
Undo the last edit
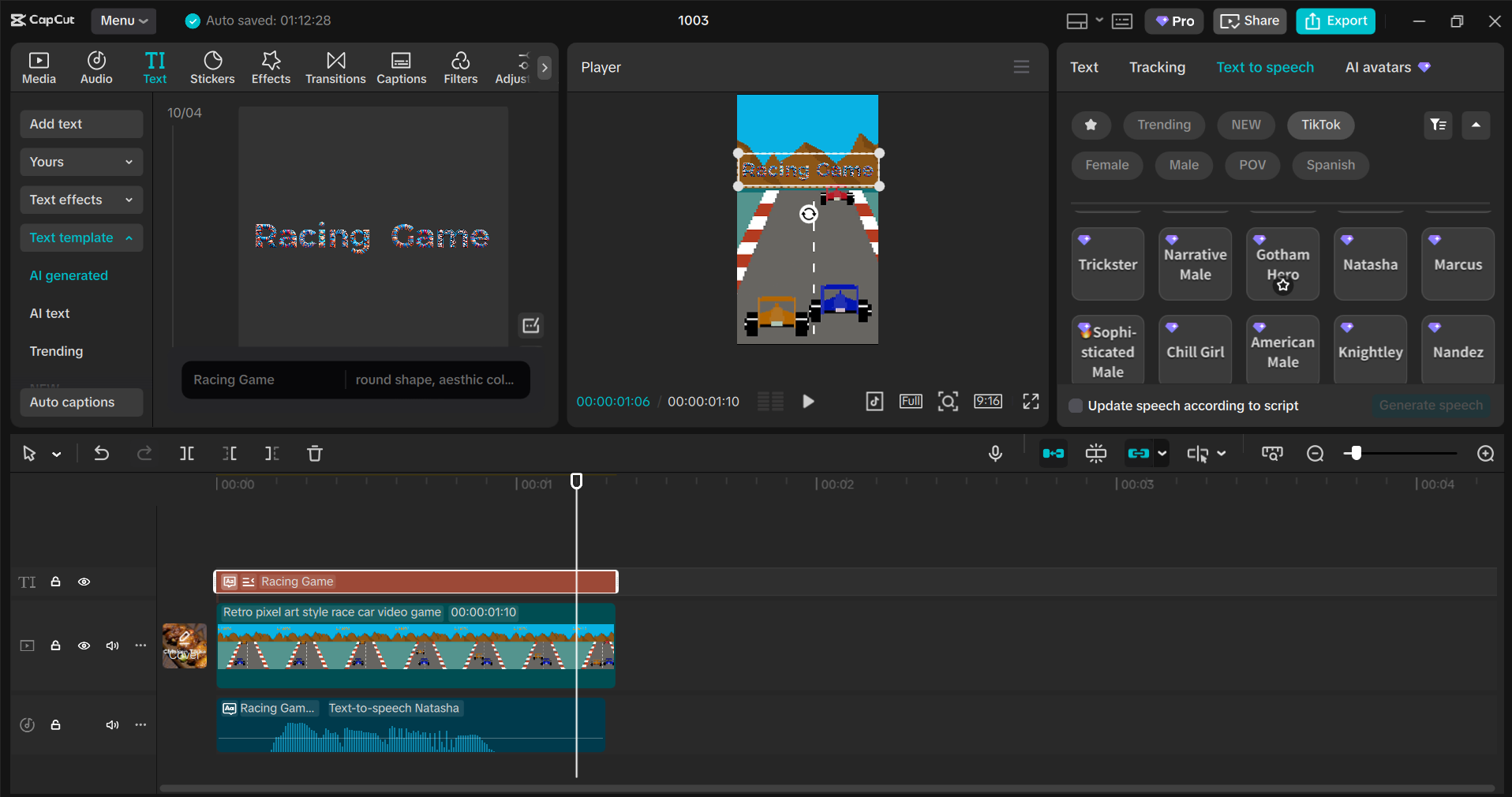click(x=102, y=454)
